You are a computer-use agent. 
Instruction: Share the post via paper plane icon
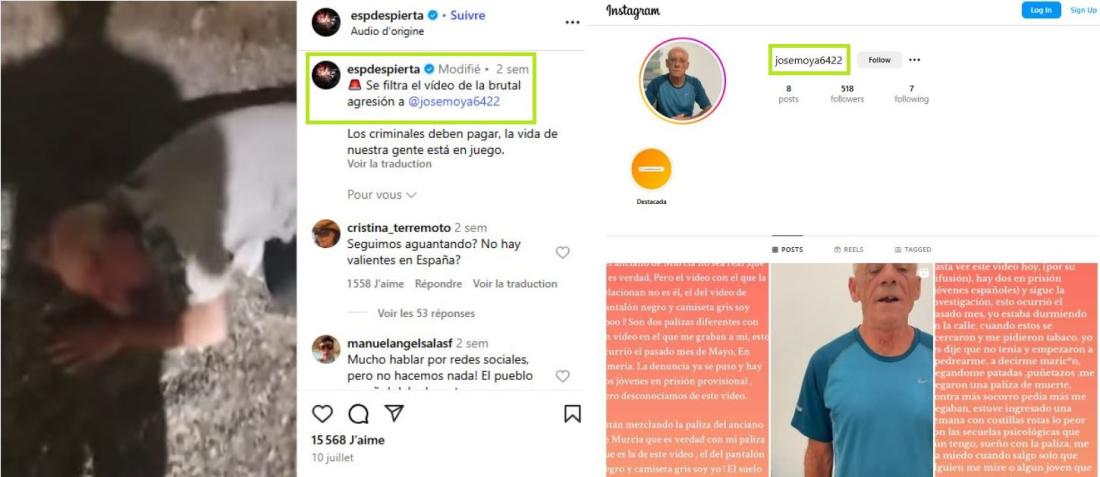click(394, 413)
